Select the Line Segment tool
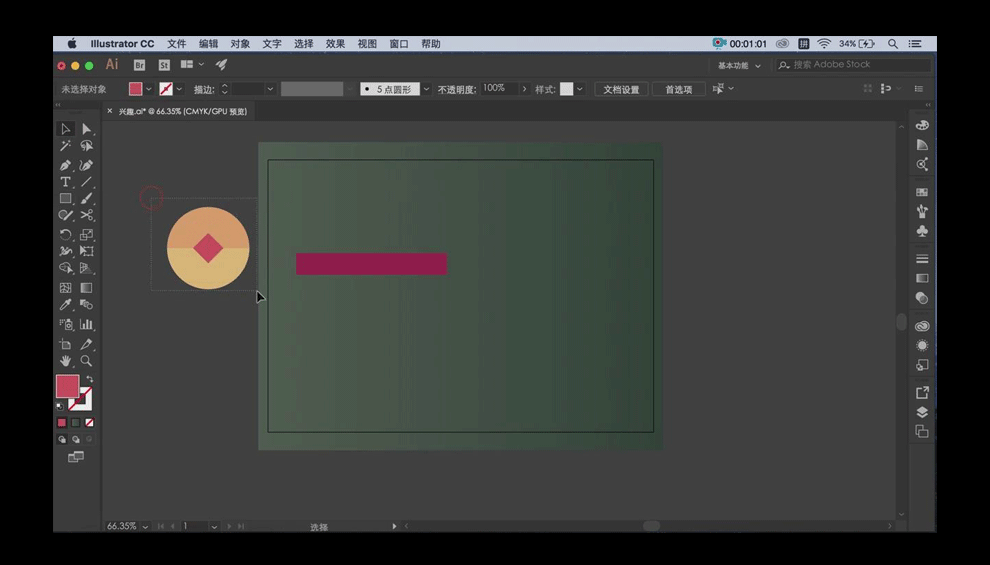 click(86, 182)
